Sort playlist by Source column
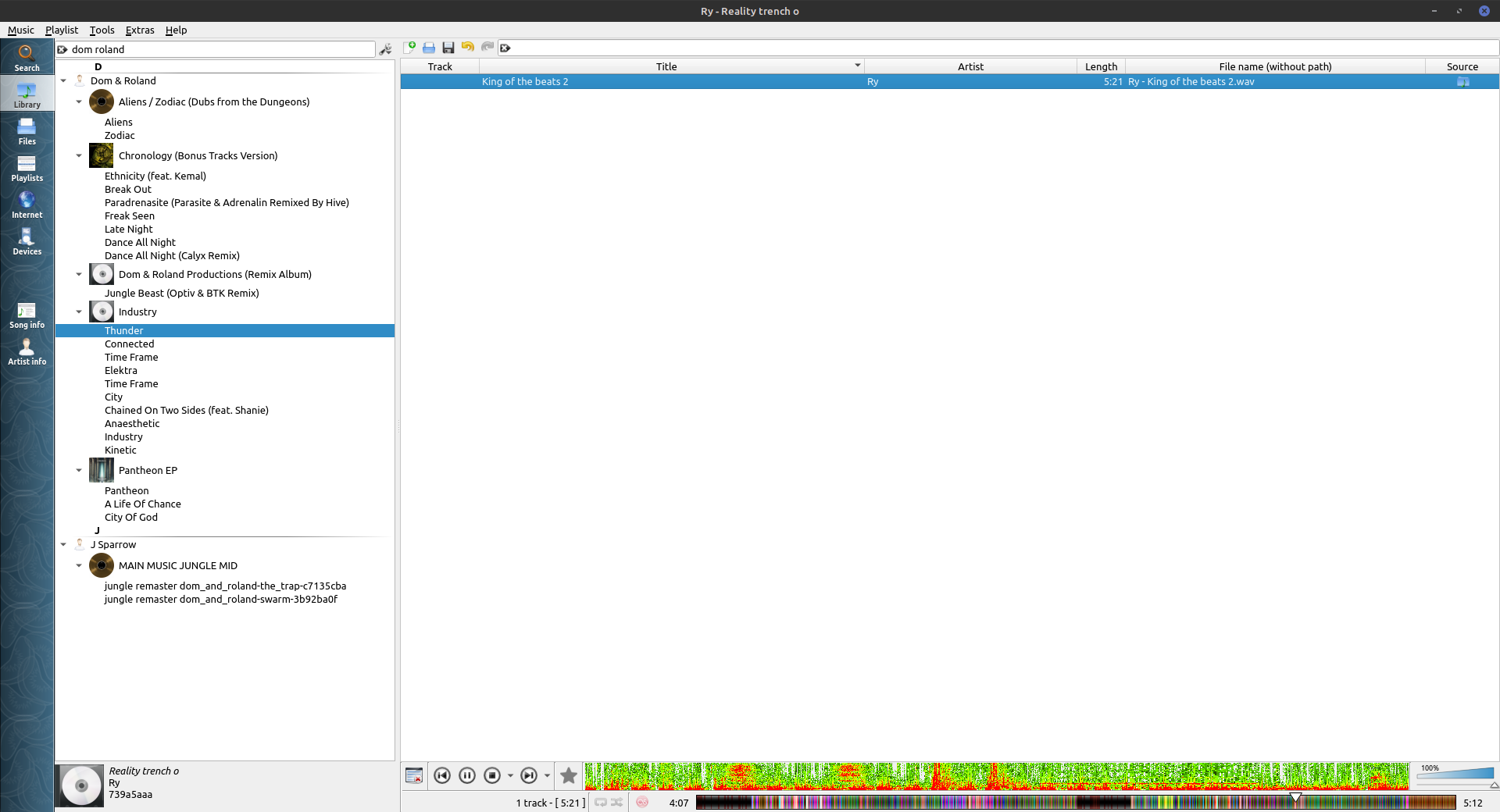Image resolution: width=1500 pixels, height=812 pixels. coord(1462,66)
